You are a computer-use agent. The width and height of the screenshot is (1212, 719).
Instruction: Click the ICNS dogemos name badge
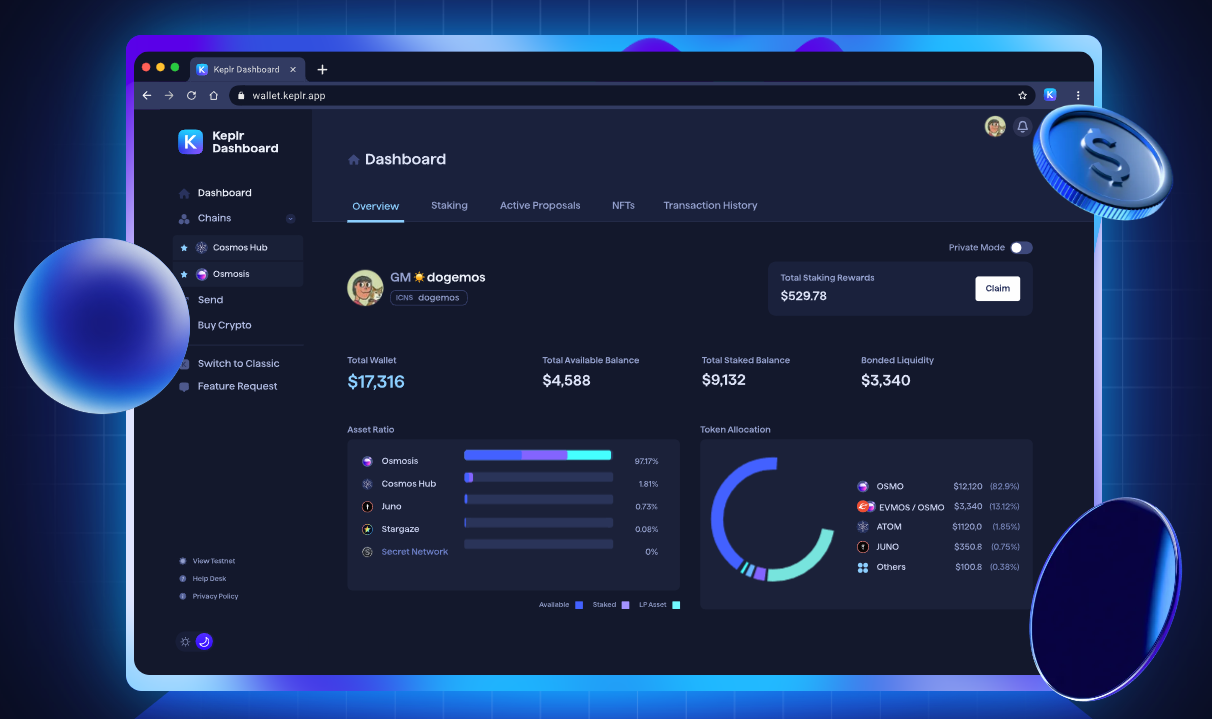[429, 298]
